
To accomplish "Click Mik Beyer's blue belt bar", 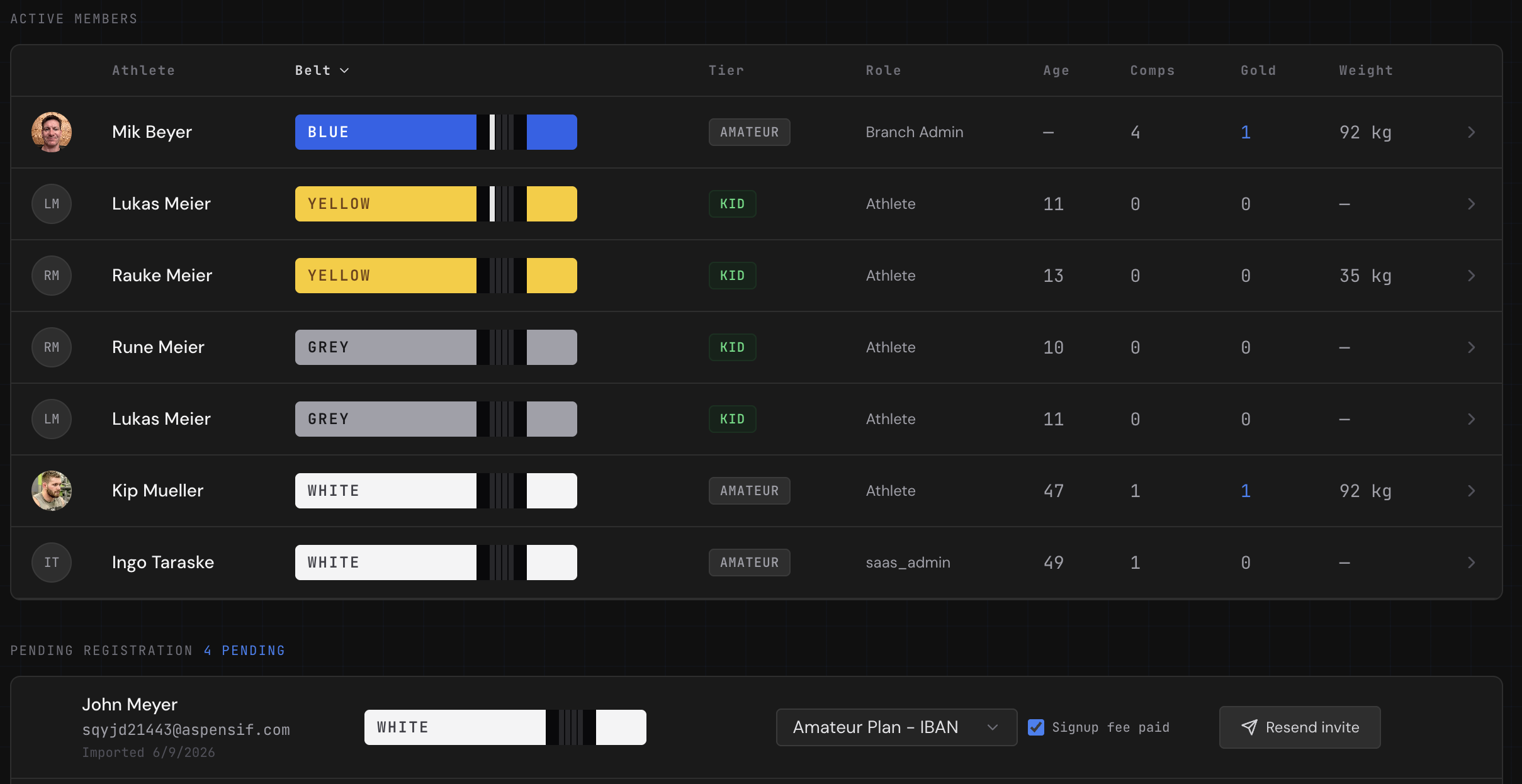I will (436, 132).
